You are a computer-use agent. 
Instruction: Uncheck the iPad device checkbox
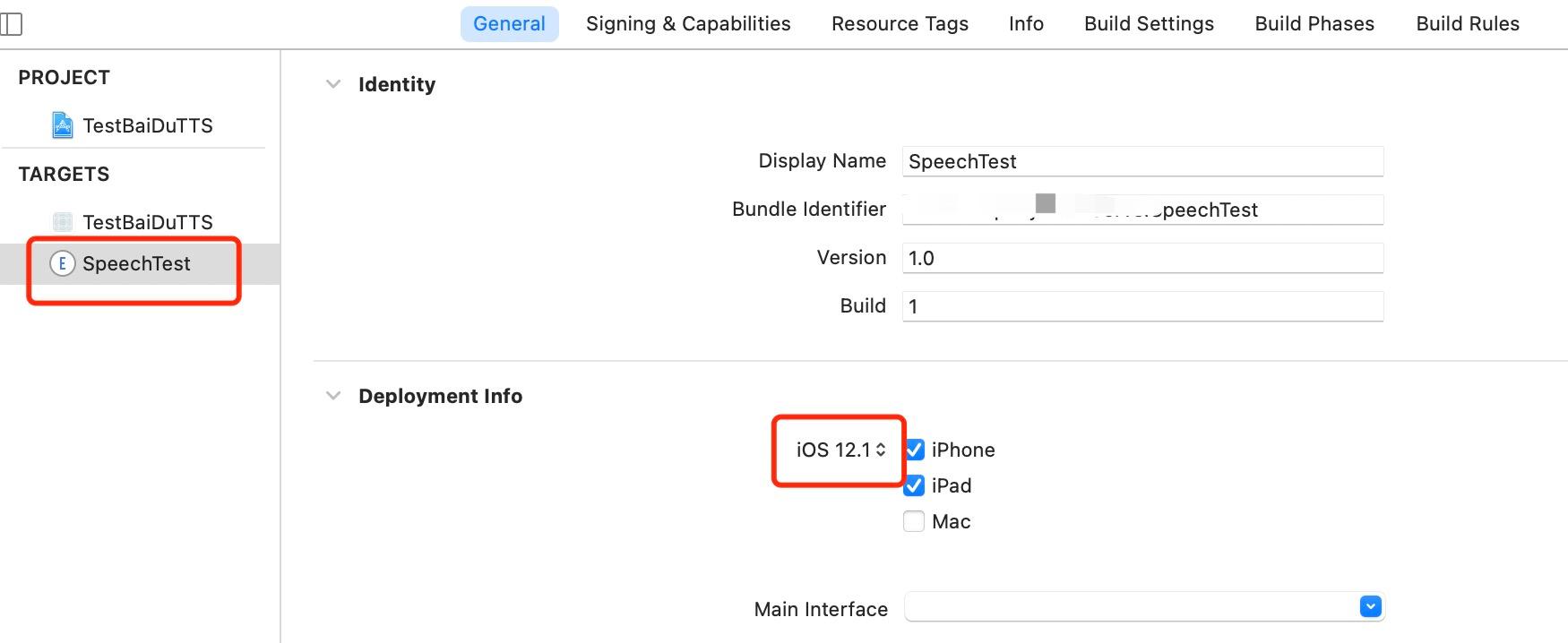click(914, 485)
